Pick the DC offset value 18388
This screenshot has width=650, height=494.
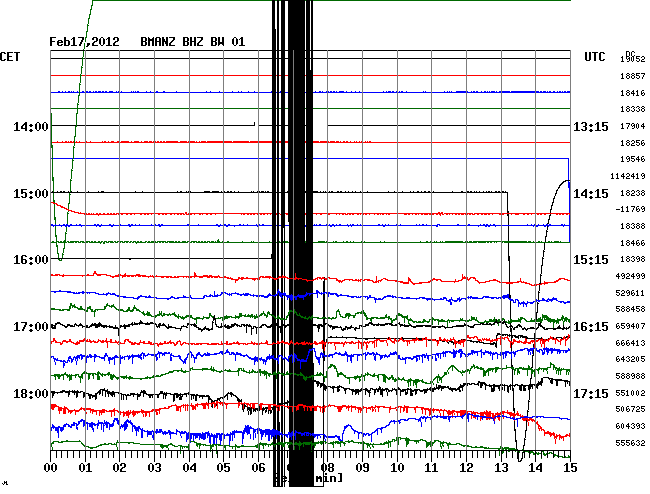[633, 226]
